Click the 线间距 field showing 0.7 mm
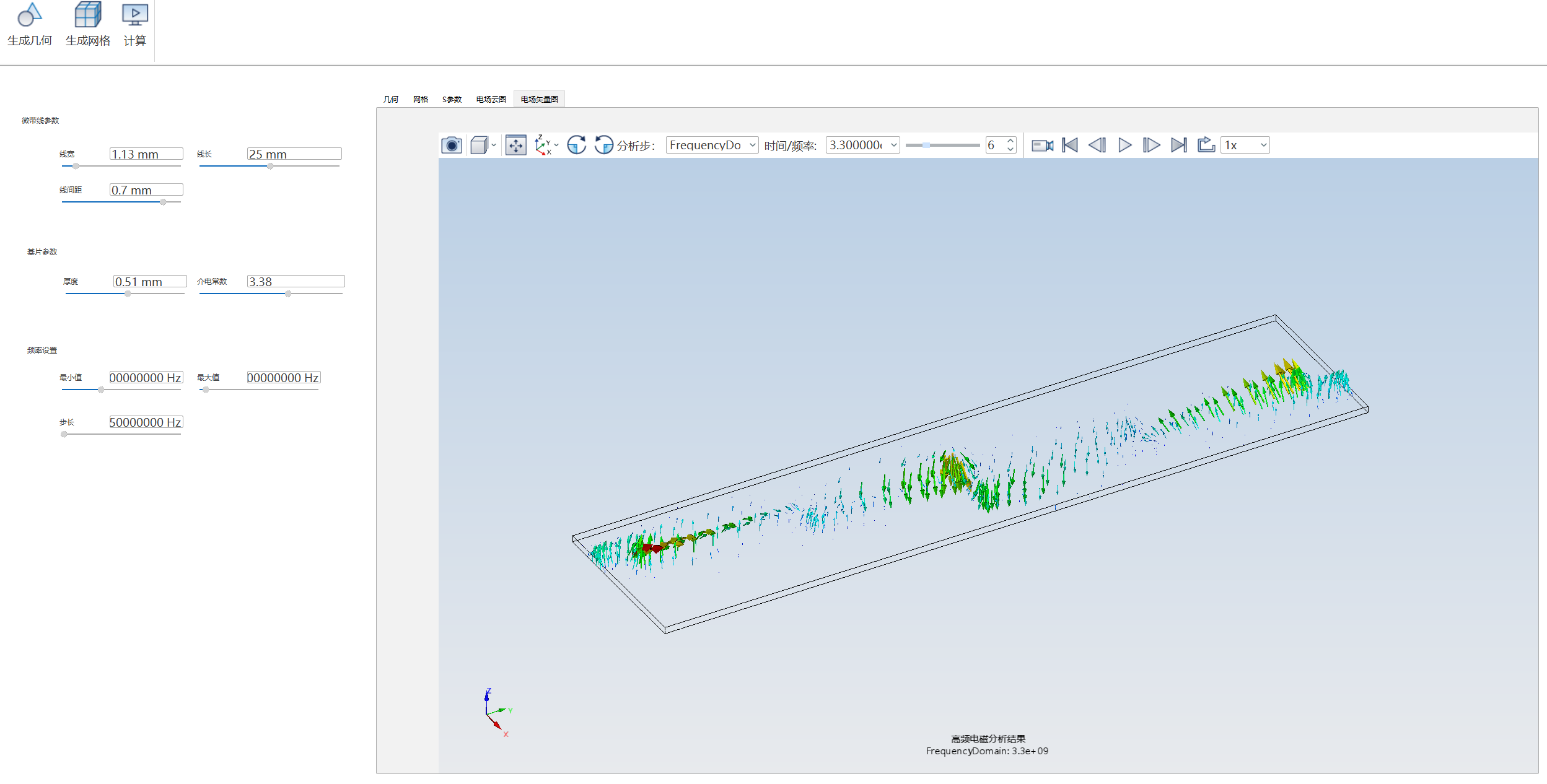1547x784 pixels. pyautogui.click(x=146, y=189)
